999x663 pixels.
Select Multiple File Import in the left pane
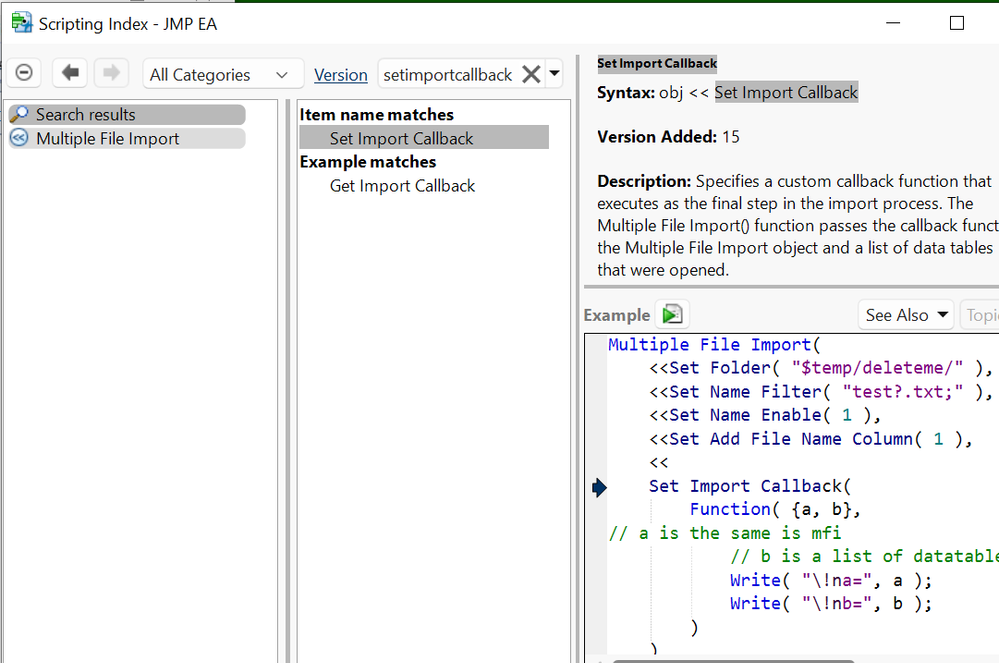(x=108, y=139)
